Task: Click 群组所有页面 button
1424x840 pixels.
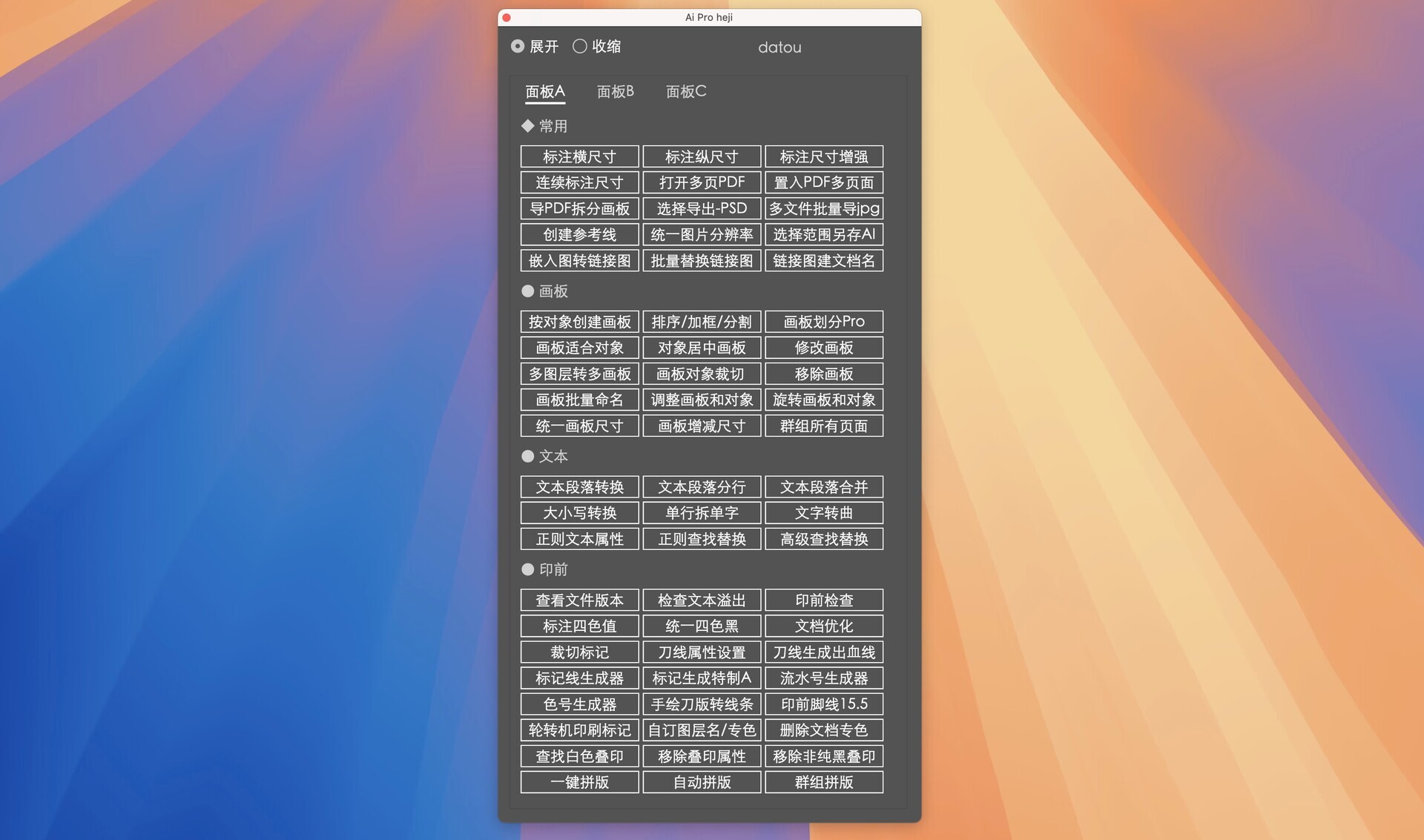Action: pos(824,426)
